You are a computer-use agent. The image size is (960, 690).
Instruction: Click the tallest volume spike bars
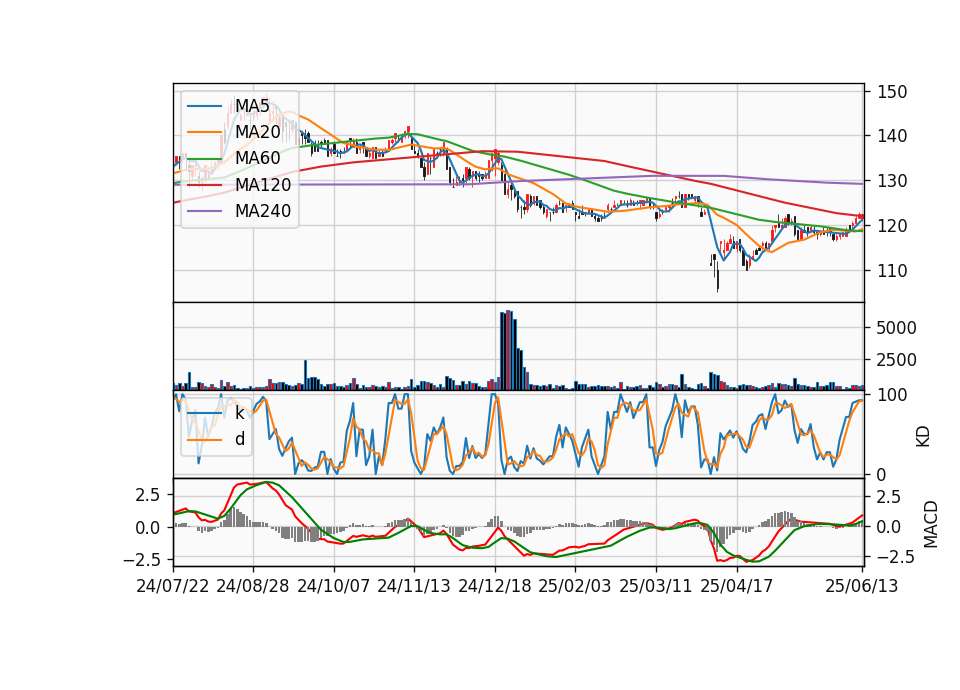[x=508, y=350]
